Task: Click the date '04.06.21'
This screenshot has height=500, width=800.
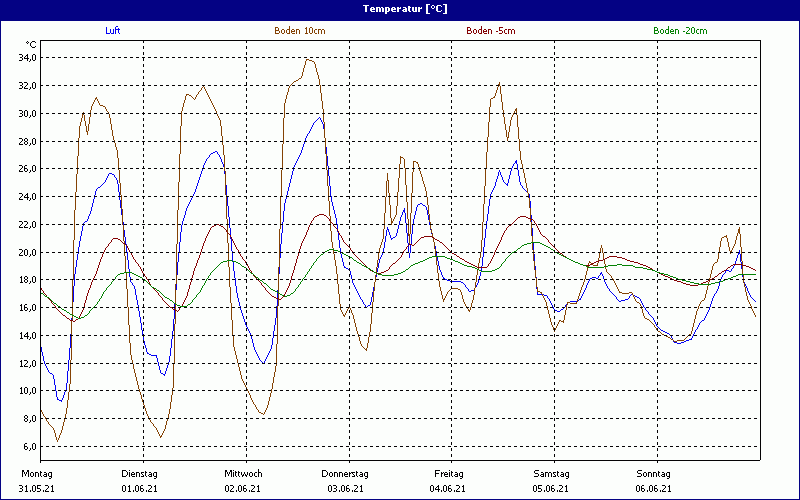Action: pos(447,488)
